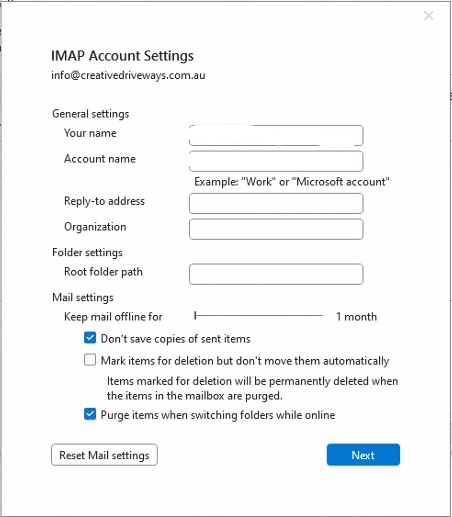Screen dimensions: 452x517
Task: Click the Account name text box
Action: pos(276,161)
